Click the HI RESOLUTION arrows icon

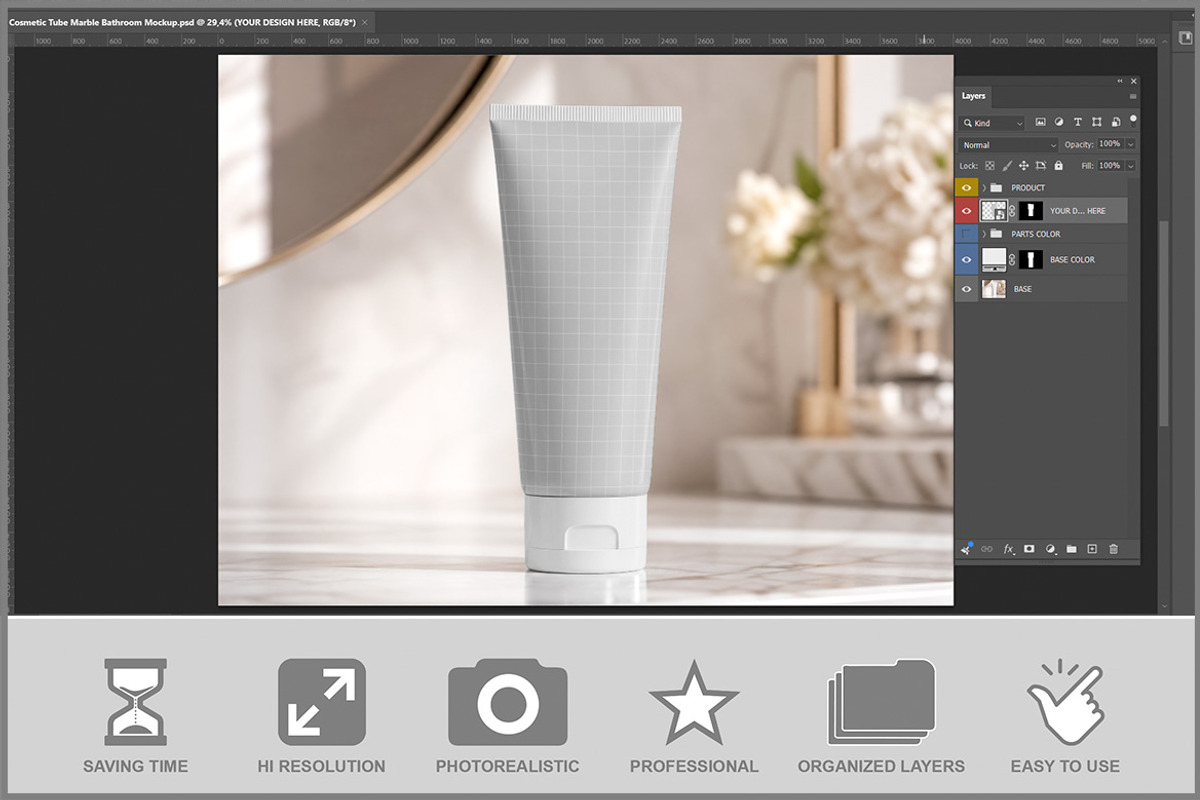[321, 701]
